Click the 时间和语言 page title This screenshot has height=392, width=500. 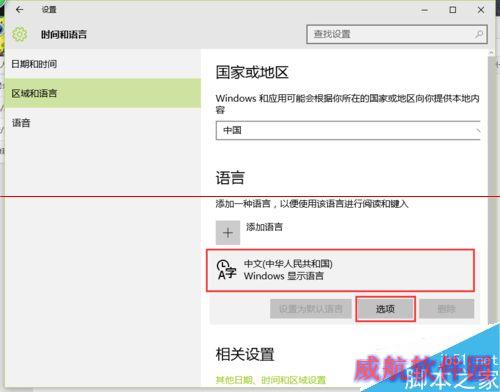click(64, 34)
